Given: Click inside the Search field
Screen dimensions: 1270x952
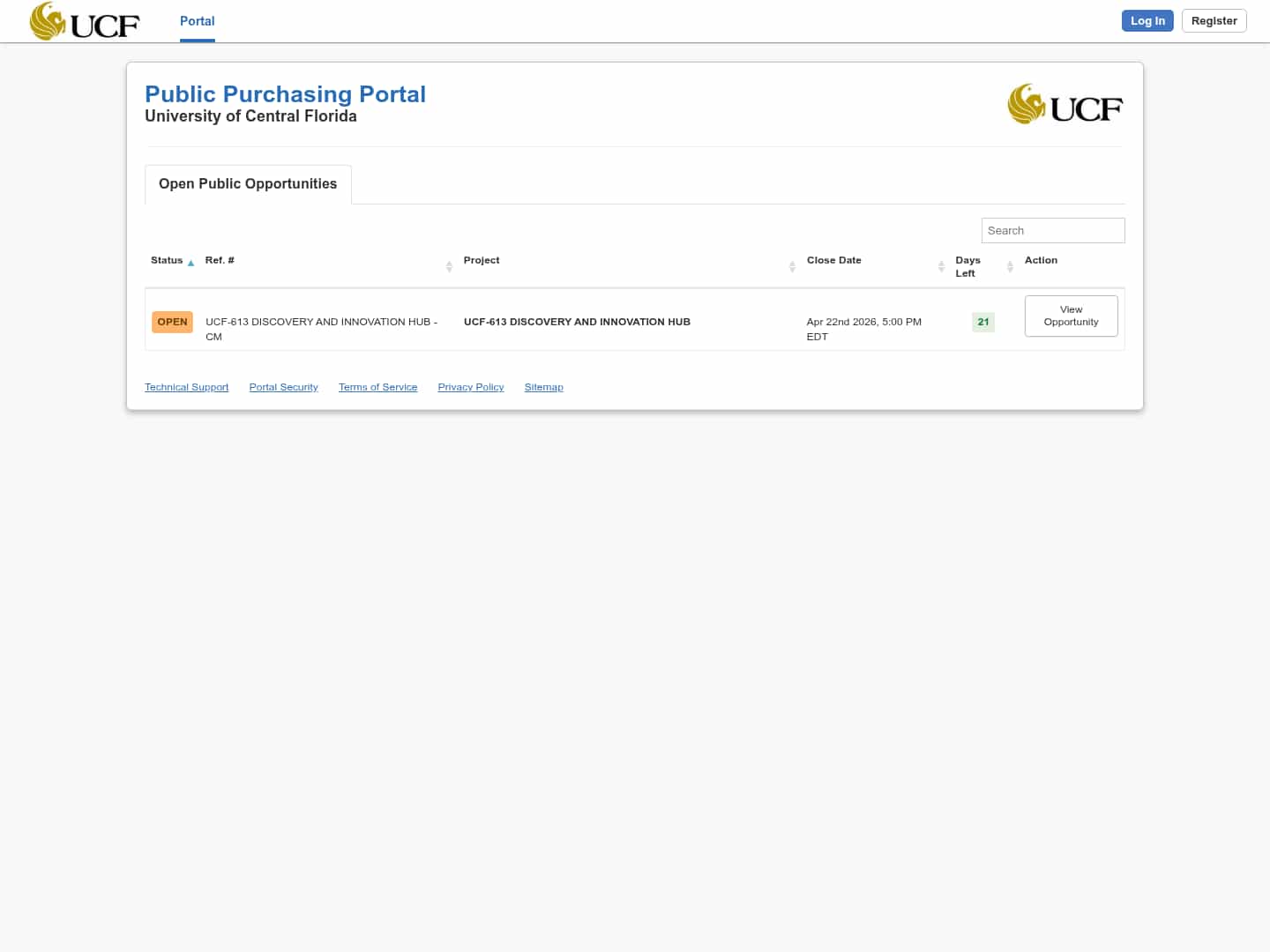Looking at the screenshot, I should (1053, 230).
